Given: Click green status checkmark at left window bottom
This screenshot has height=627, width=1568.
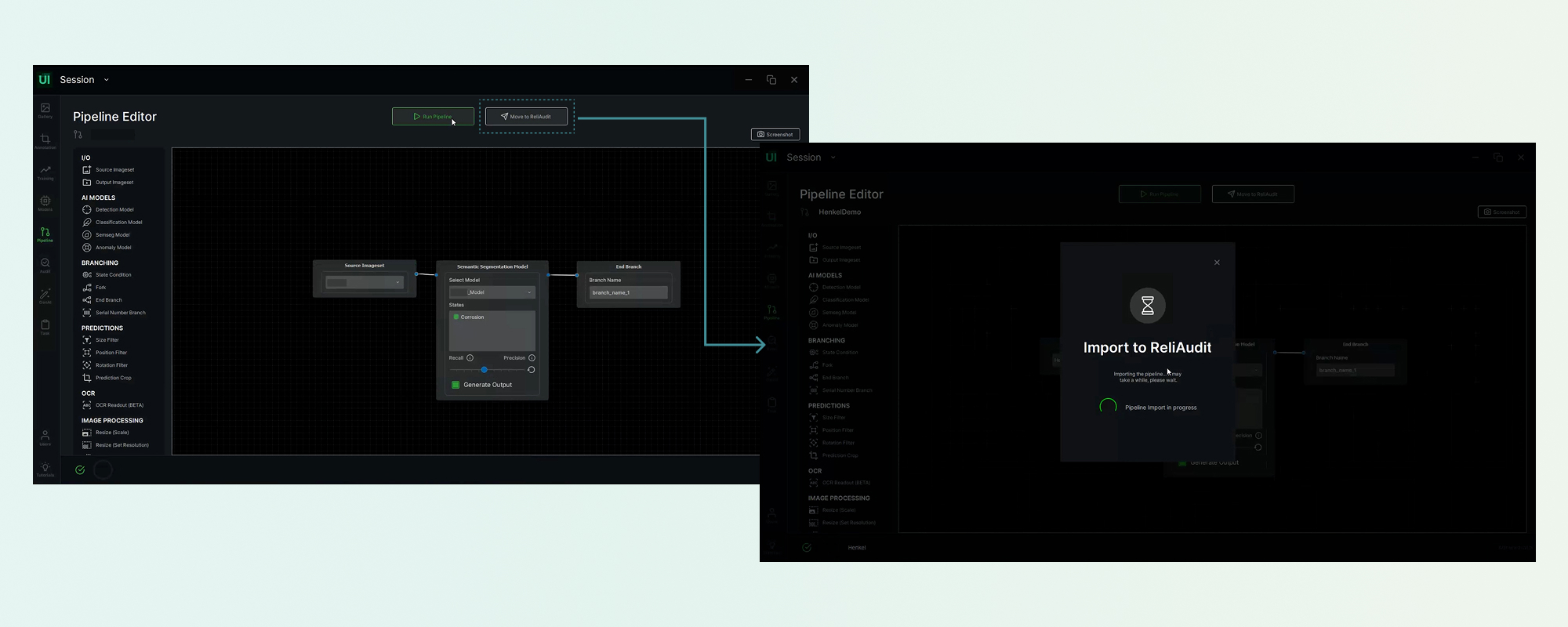Looking at the screenshot, I should [x=80, y=470].
